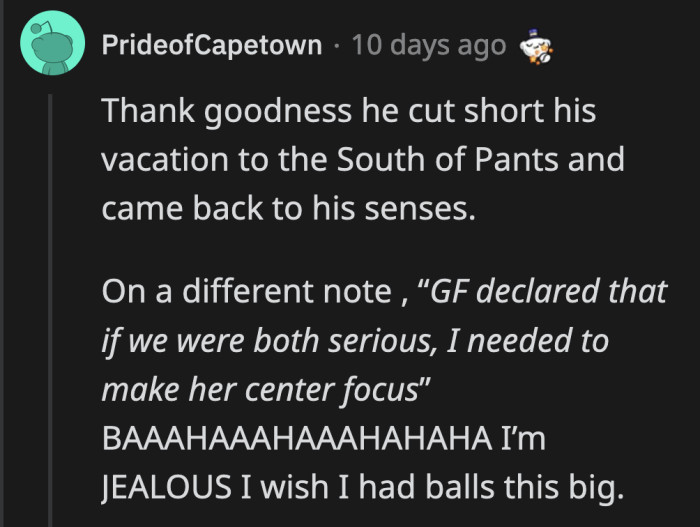The height and width of the screenshot is (527, 700).
Task: Click the separator dot before the timestamp
Action: (x=338, y=46)
